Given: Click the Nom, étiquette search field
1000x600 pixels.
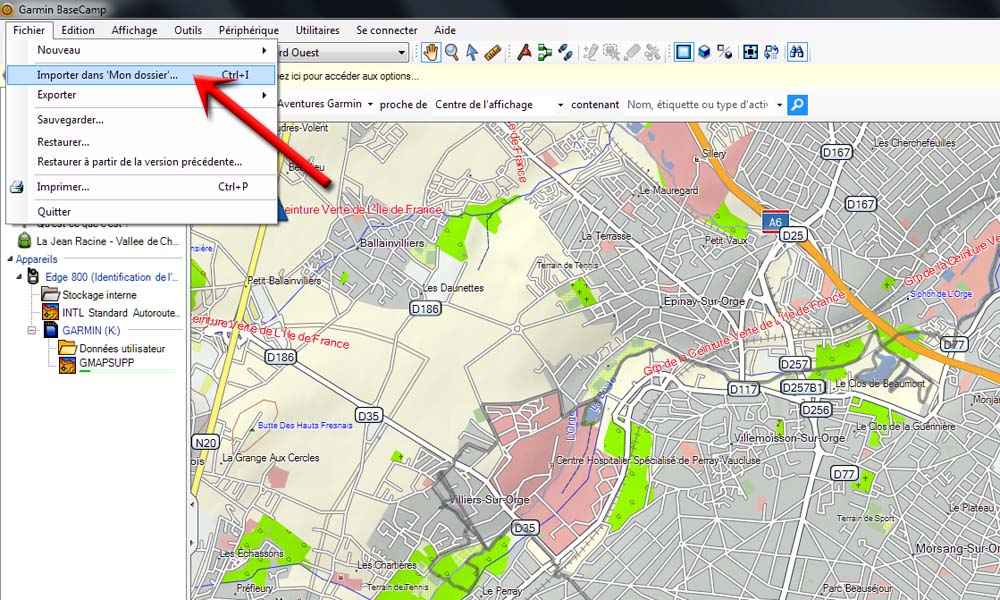Looking at the screenshot, I should pos(698,105).
